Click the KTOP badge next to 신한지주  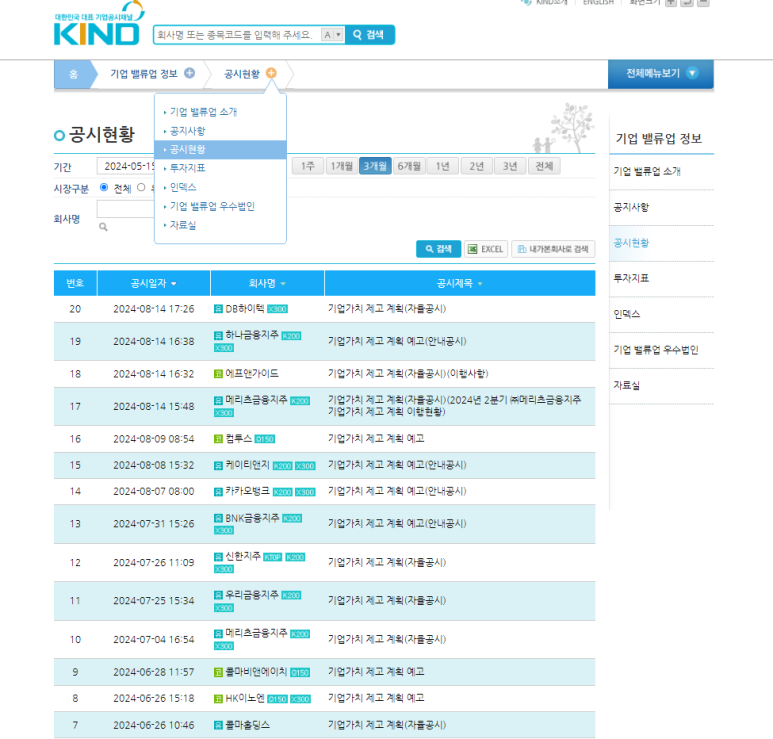[x=273, y=557]
